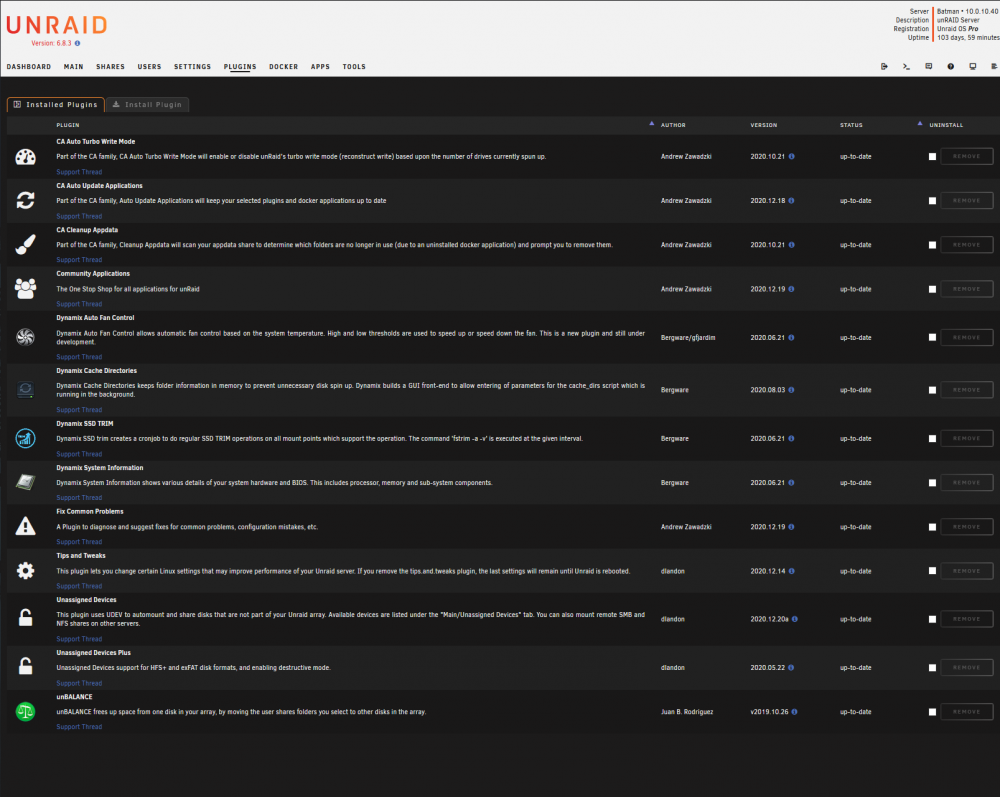Viewport: 1000px width, 797px height.
Task: Open the Shares menu
Action: coord(110,67)
